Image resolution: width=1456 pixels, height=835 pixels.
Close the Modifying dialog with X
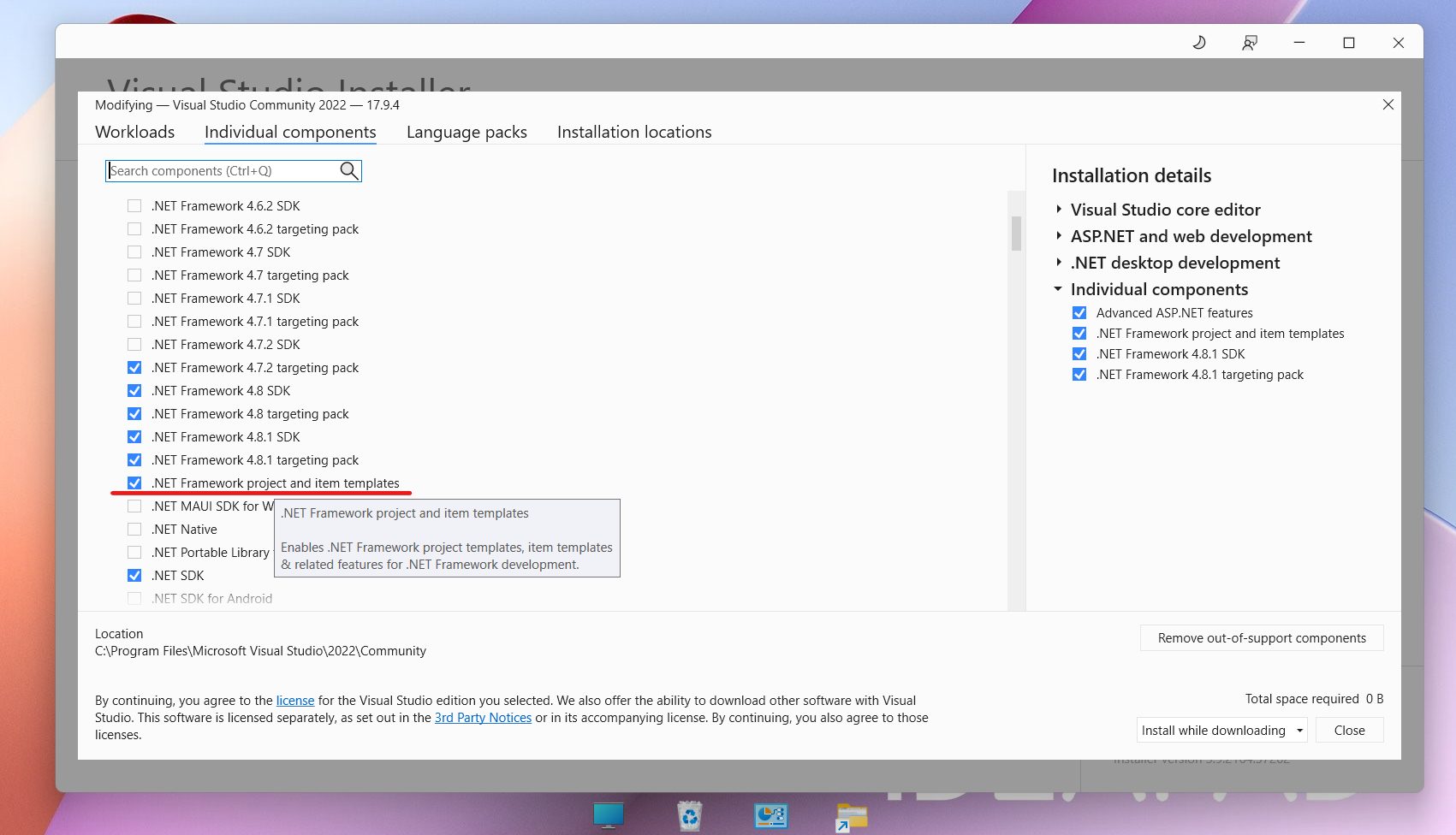(x=1388, y=104)
